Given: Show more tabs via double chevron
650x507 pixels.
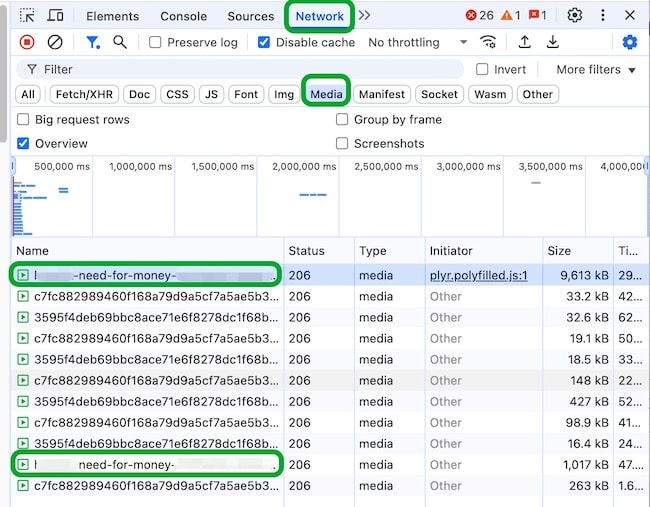Looking at the screenshot, I should click(364, 16).
